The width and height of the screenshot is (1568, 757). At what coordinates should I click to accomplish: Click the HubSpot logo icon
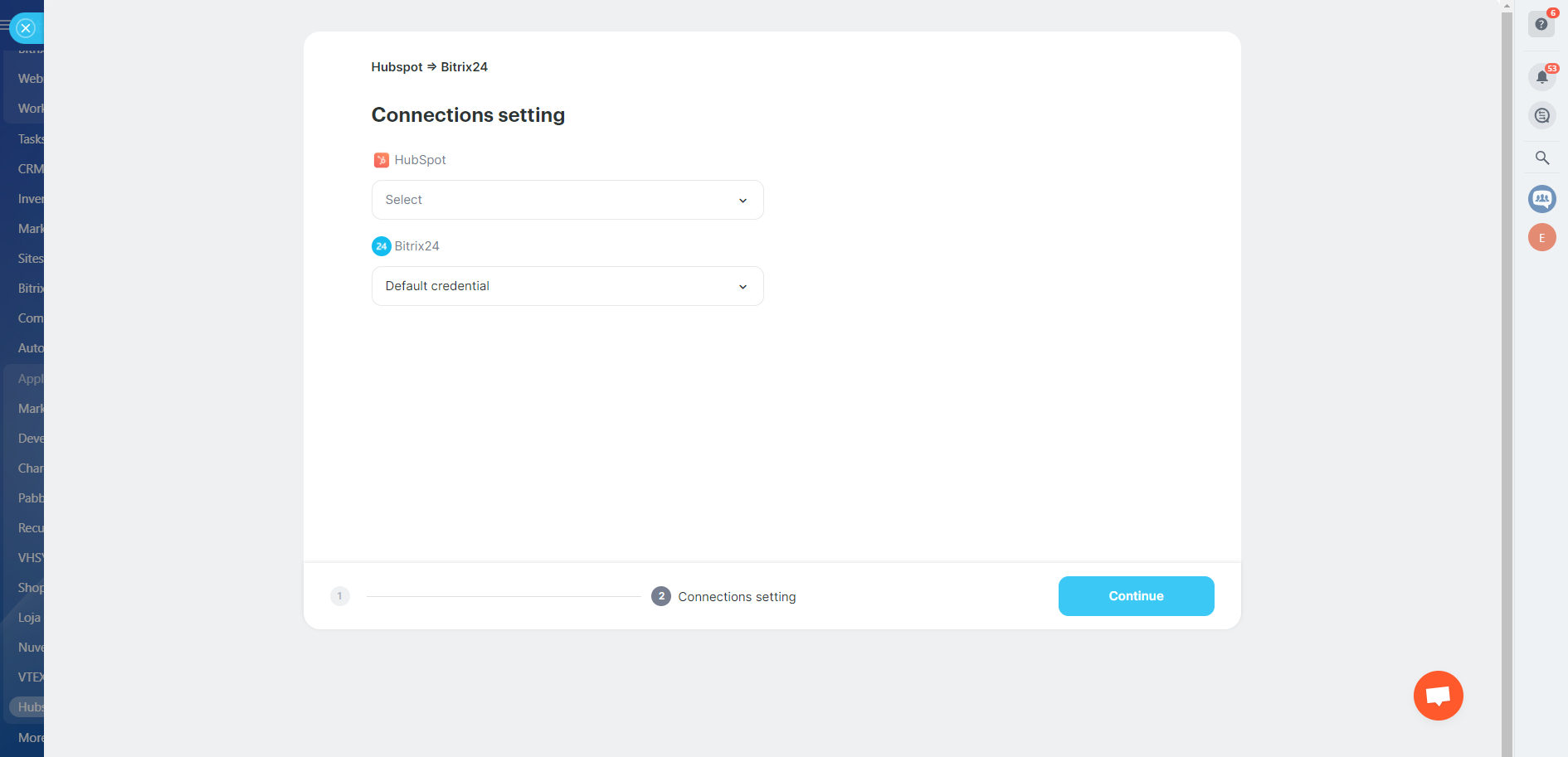tap(382, 160)
